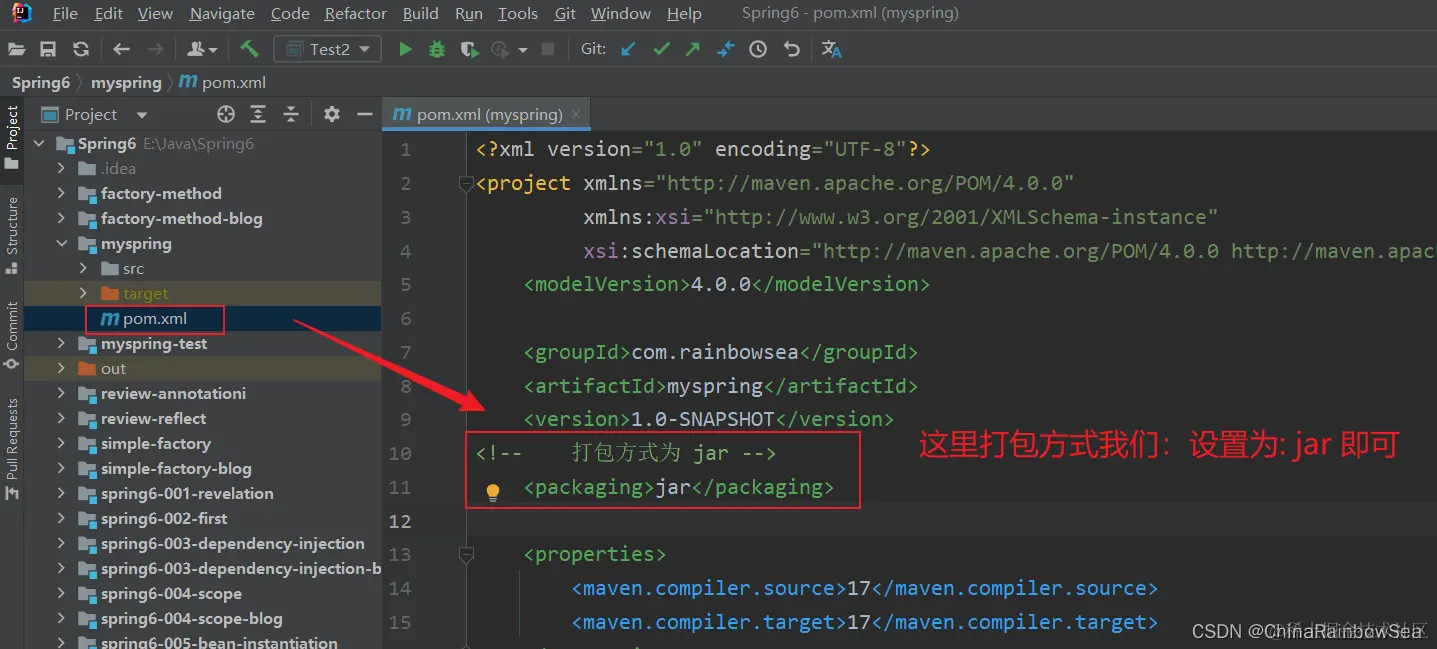Click the Git Pull Requests icon
The height and width of the screenshot is (649, 1437).
pos(726,49)
